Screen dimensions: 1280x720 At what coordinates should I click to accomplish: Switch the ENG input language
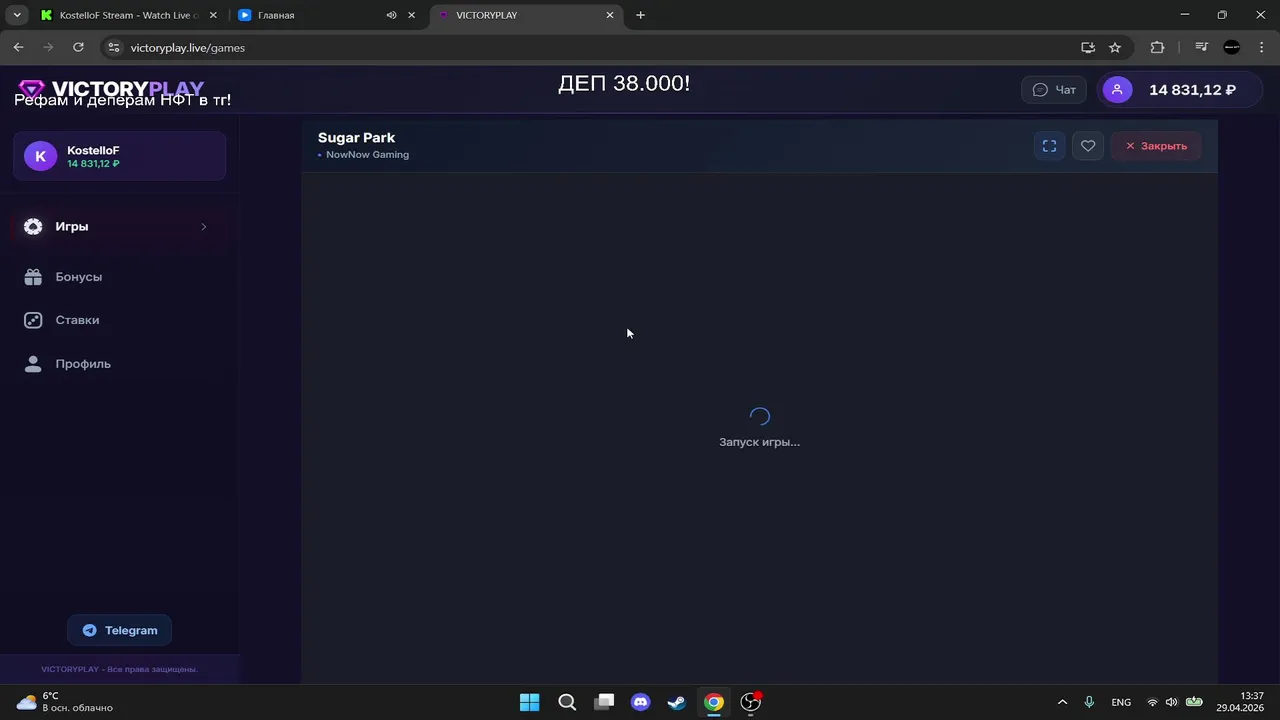click(x=1121, y=702)
